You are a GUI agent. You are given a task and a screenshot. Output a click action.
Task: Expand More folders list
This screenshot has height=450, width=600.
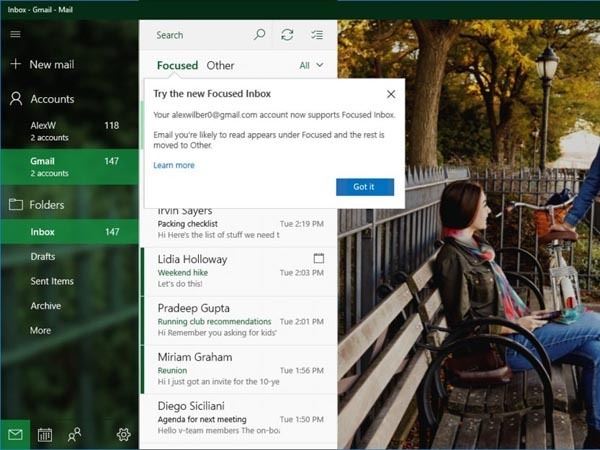click(x=40, y=330)
